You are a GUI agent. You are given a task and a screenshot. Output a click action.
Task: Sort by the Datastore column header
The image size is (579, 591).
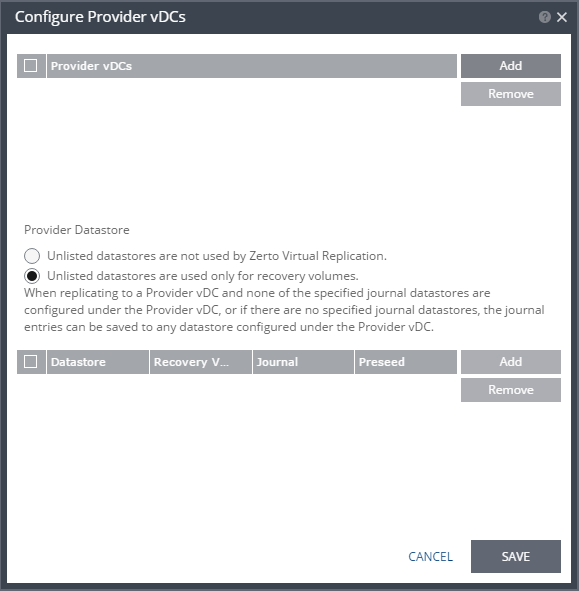tap(98, 362)
